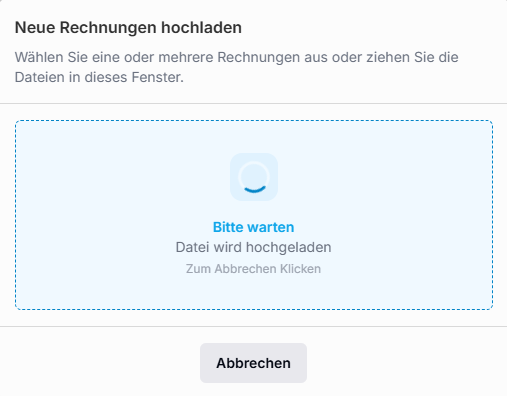Click the divider line above the Abbrechen button

[x=253, y=326]
